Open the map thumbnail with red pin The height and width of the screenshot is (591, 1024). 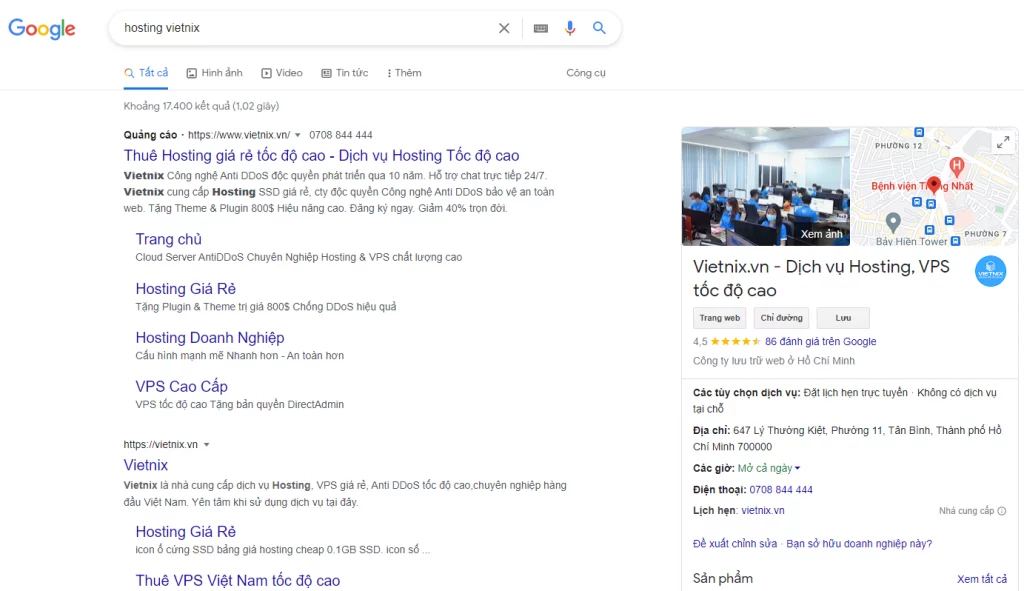pyautogui.click(x=934, y=186)
